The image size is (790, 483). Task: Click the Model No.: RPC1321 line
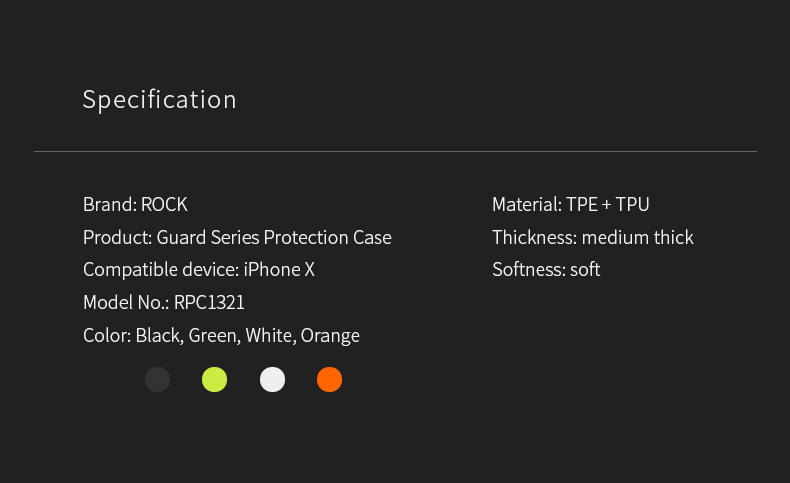pyautogui.click(x=164, y=303)
